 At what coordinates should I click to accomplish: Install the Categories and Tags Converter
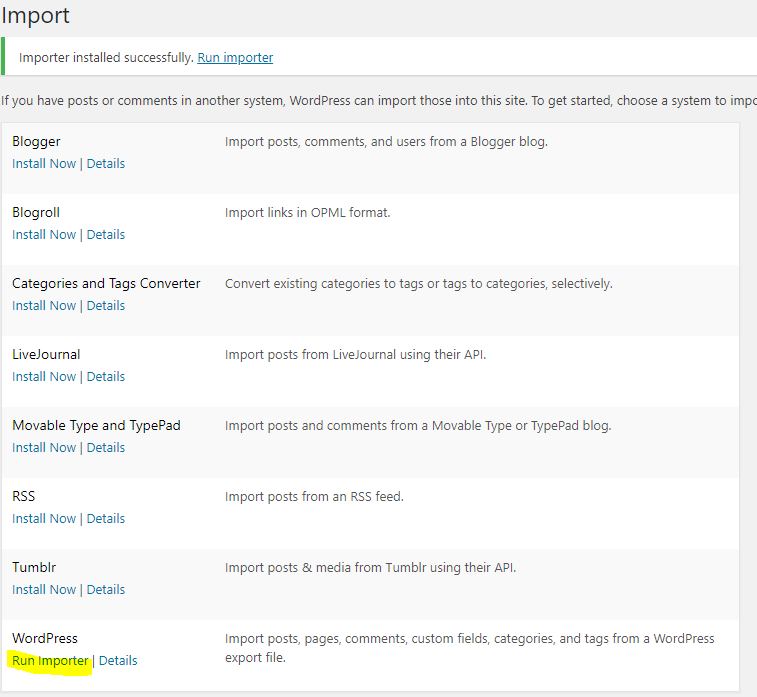tap(44, 306)
